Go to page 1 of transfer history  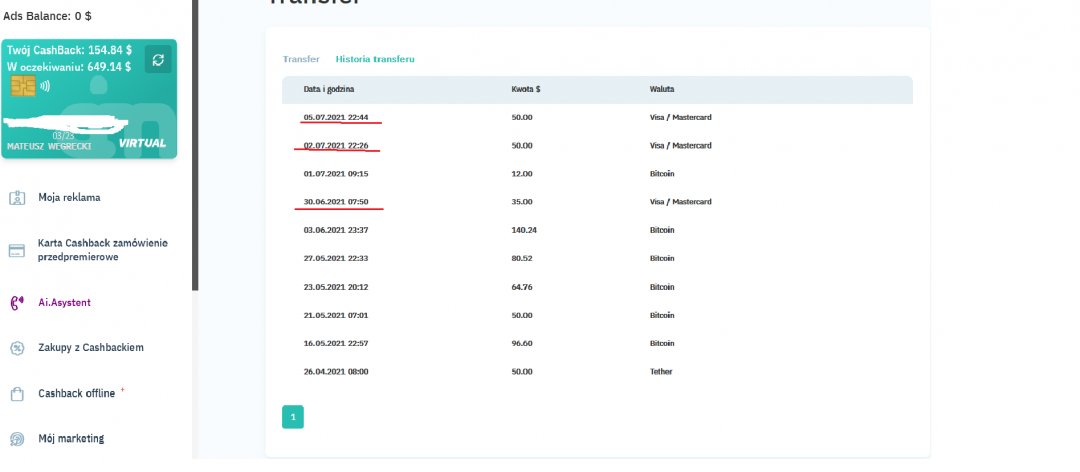293,417
